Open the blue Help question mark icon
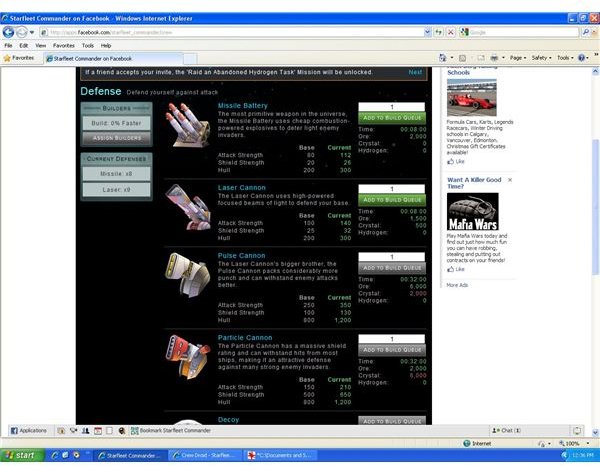 click(582, 58)
